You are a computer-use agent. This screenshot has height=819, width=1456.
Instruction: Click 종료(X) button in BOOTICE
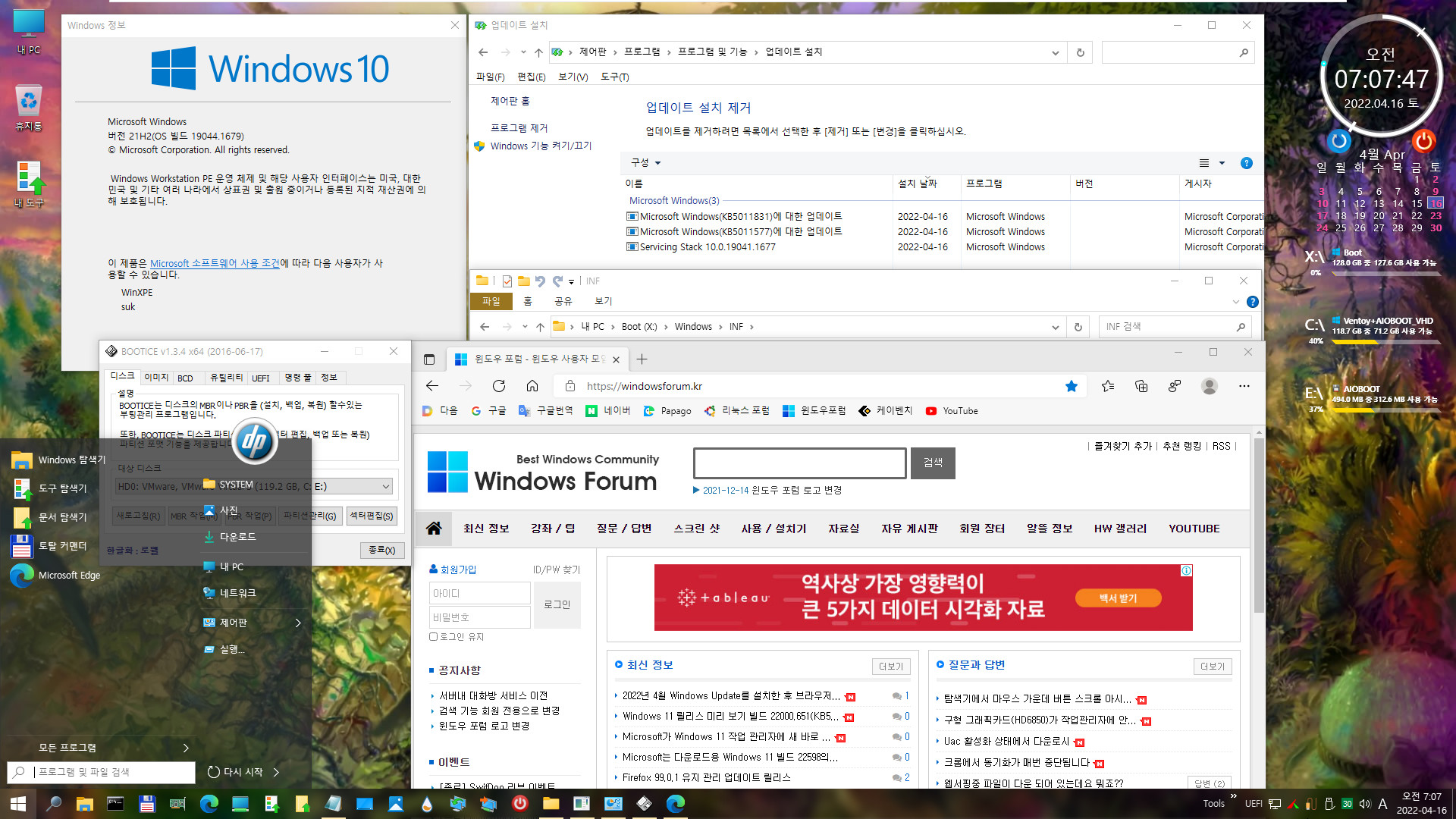[381, 550]
